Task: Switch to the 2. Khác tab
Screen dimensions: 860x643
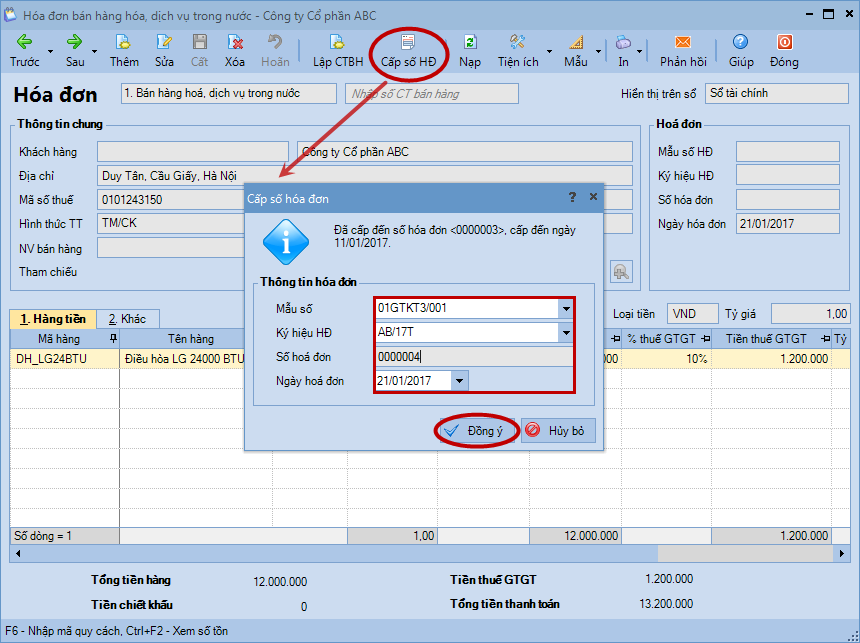Action: (127, 319)
